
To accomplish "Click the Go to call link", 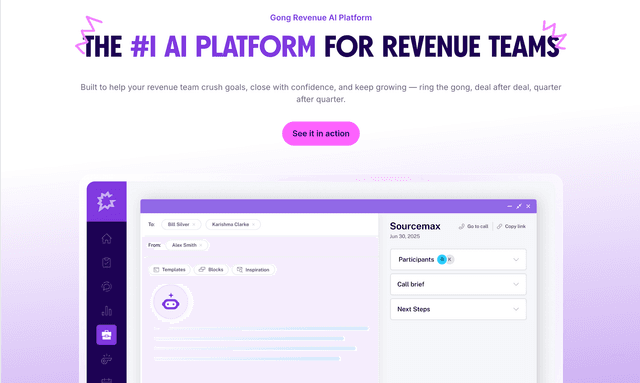I will (473, 226).
